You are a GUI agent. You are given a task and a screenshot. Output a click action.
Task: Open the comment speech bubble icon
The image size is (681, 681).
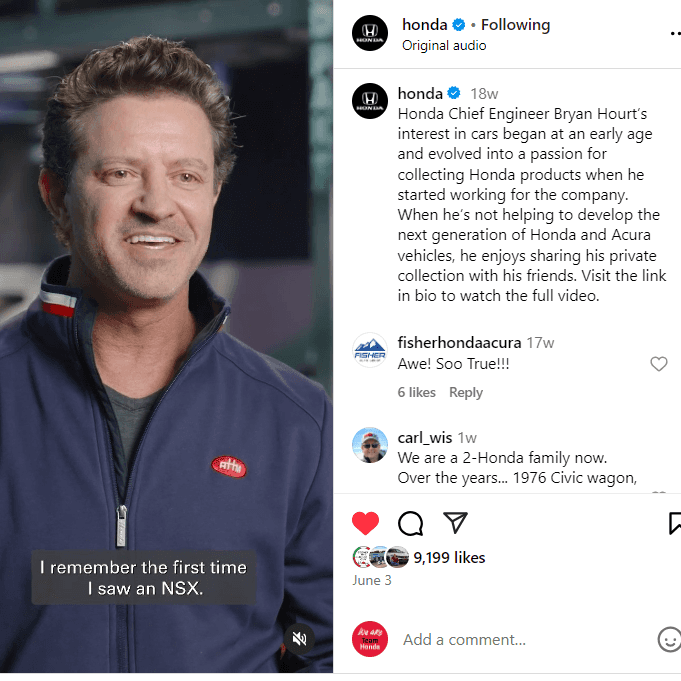410,523
